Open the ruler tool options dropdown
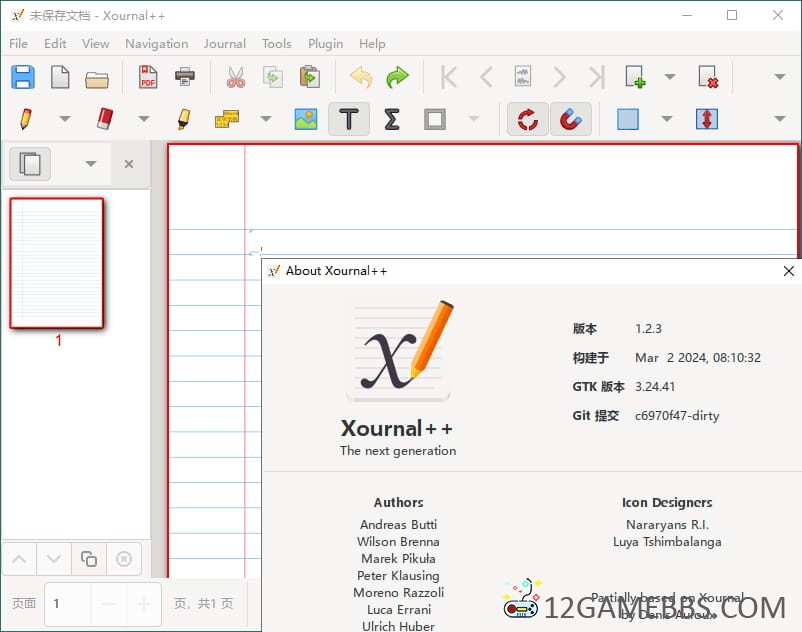802x632 pixels. [x=266, y=119]
